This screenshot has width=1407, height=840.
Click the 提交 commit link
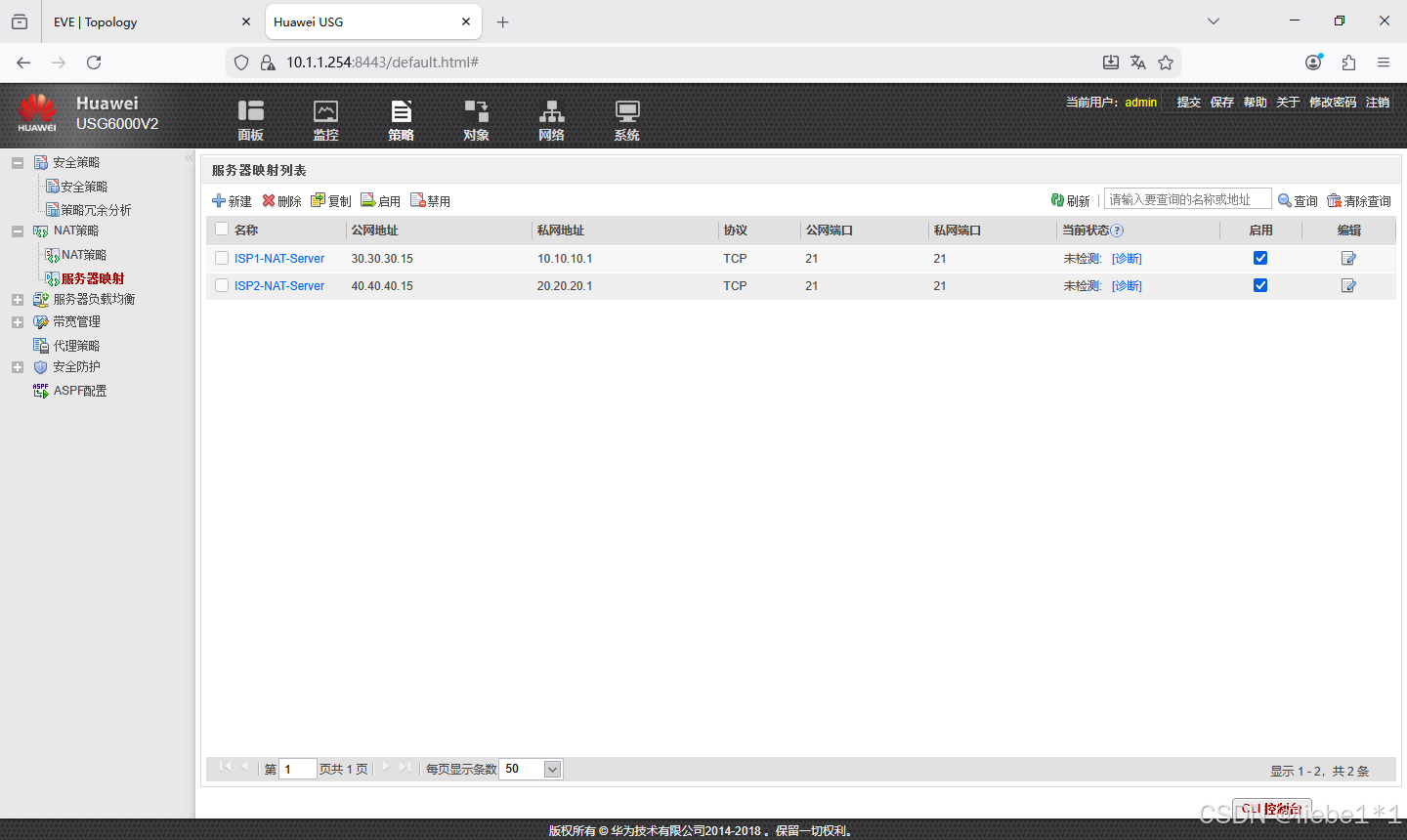click(x=1188, y=102)
